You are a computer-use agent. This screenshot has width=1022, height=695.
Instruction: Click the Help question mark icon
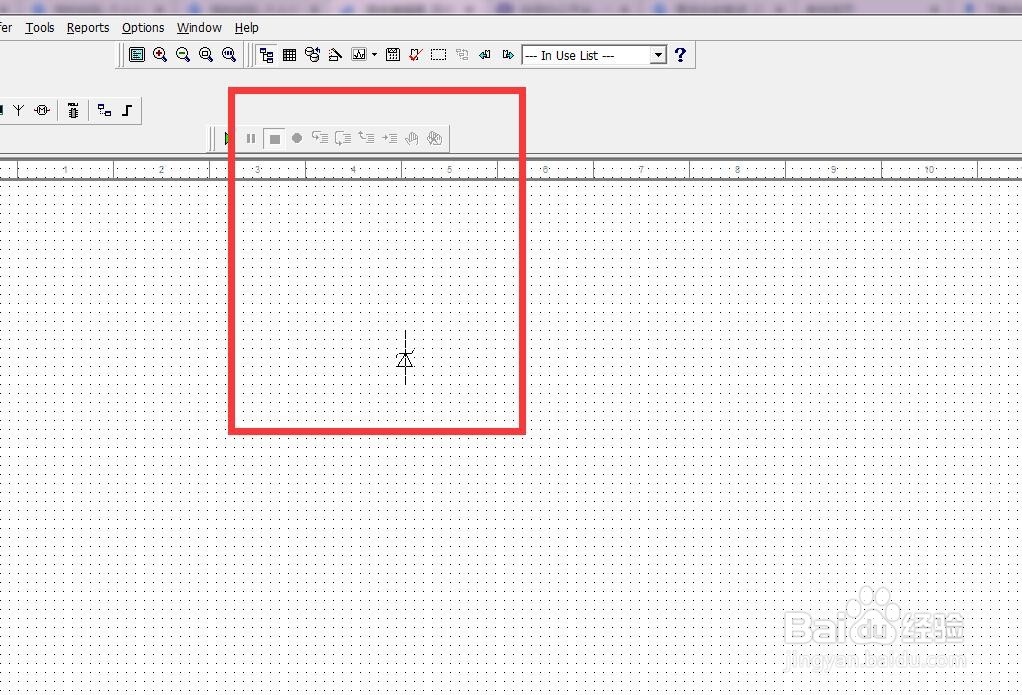pyautogui.click(x=680, y=55)
